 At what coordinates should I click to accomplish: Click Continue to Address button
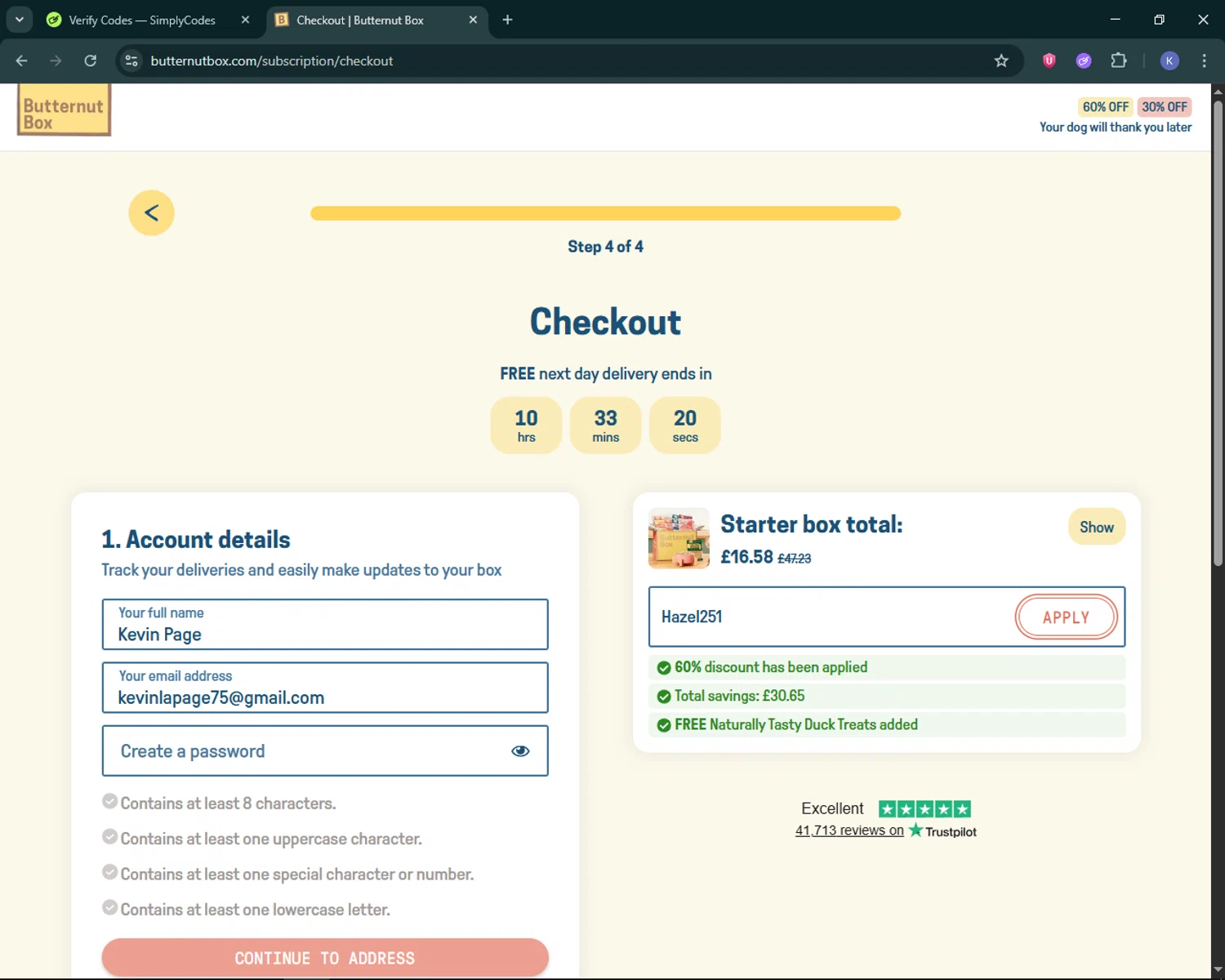(x=325, y=957)
